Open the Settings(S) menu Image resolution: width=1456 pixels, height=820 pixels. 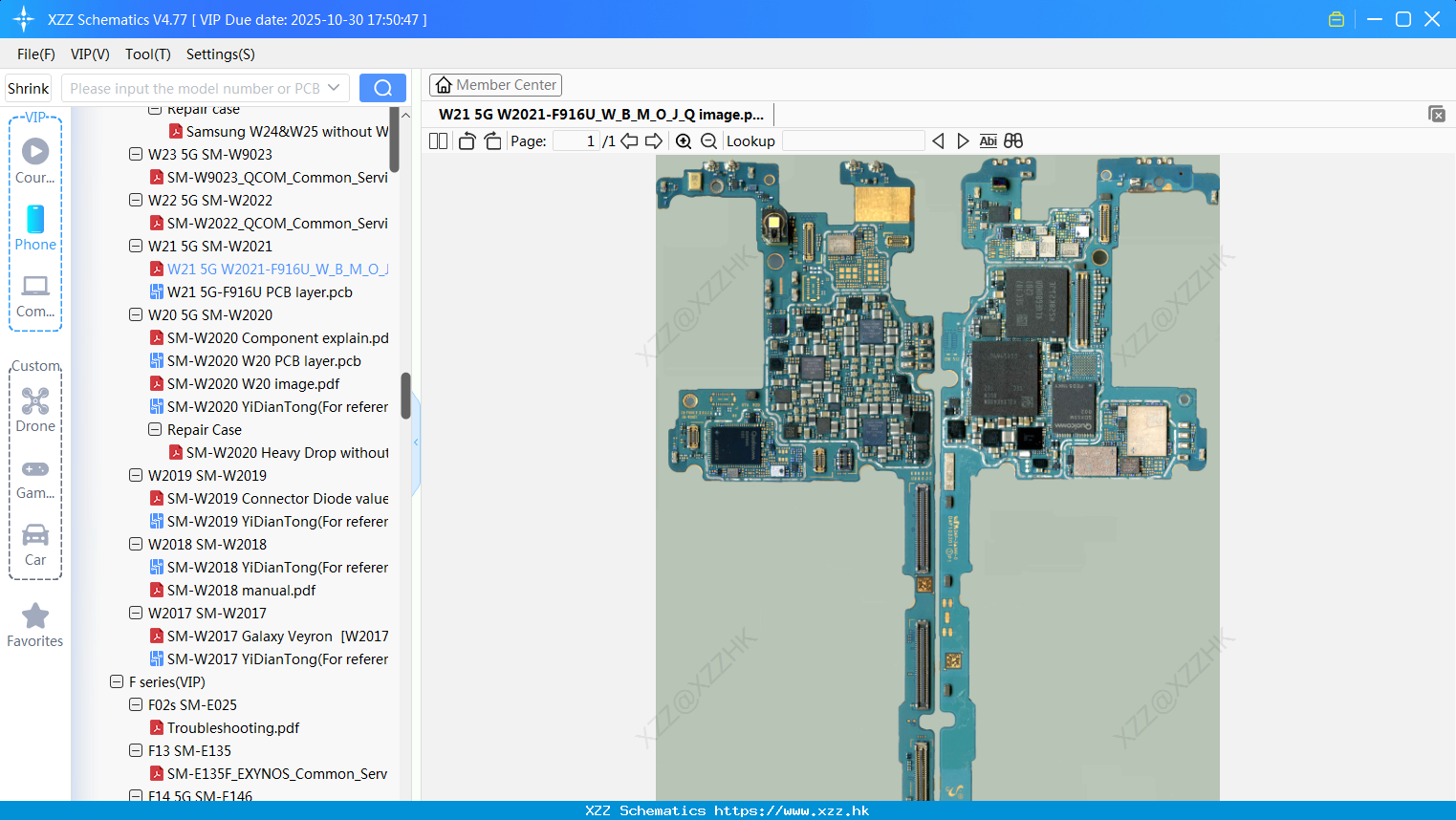point(221,54)
